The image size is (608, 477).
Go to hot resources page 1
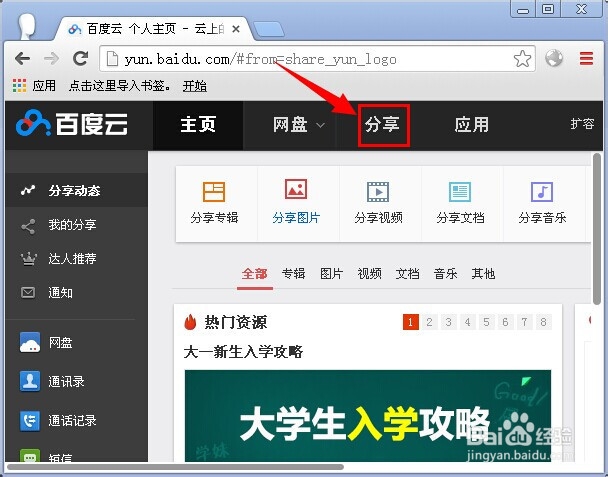[411, 322]
